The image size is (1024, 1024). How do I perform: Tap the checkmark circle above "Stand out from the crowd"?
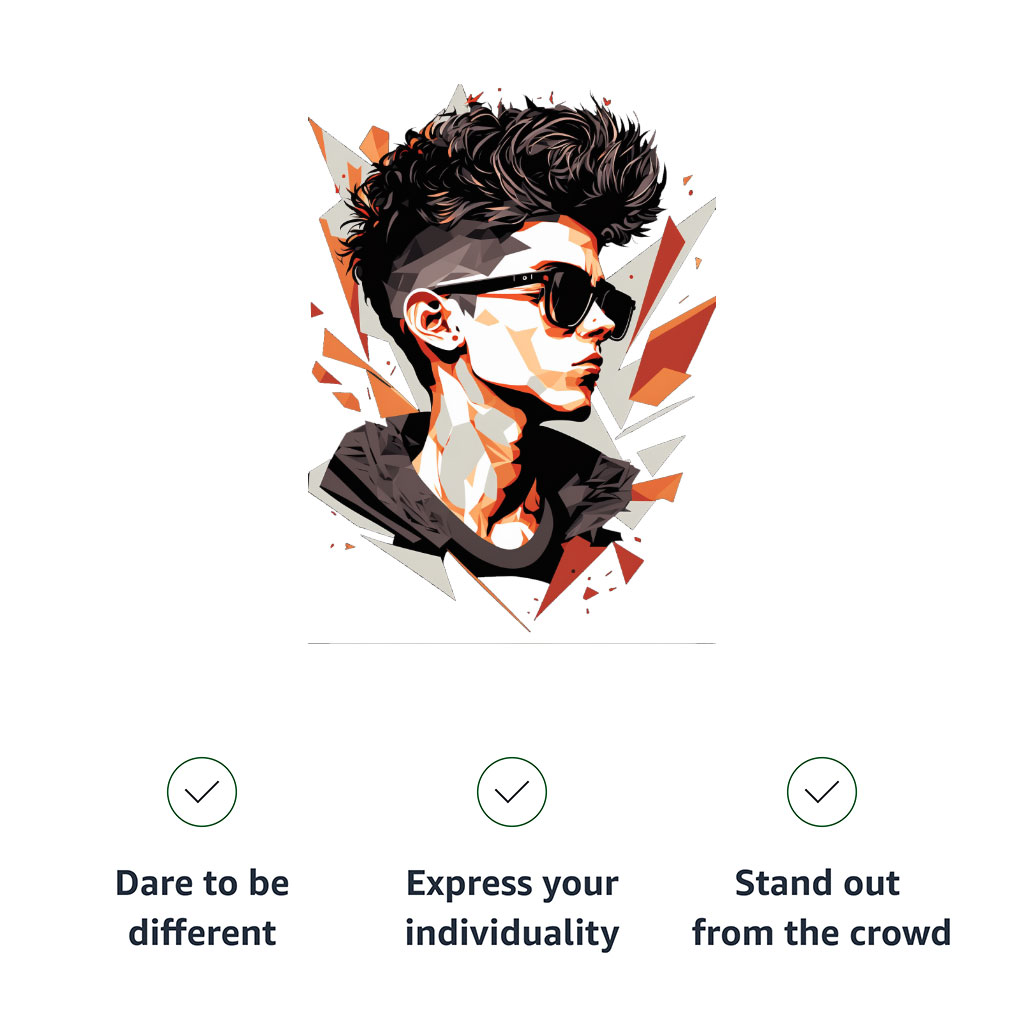822,792
